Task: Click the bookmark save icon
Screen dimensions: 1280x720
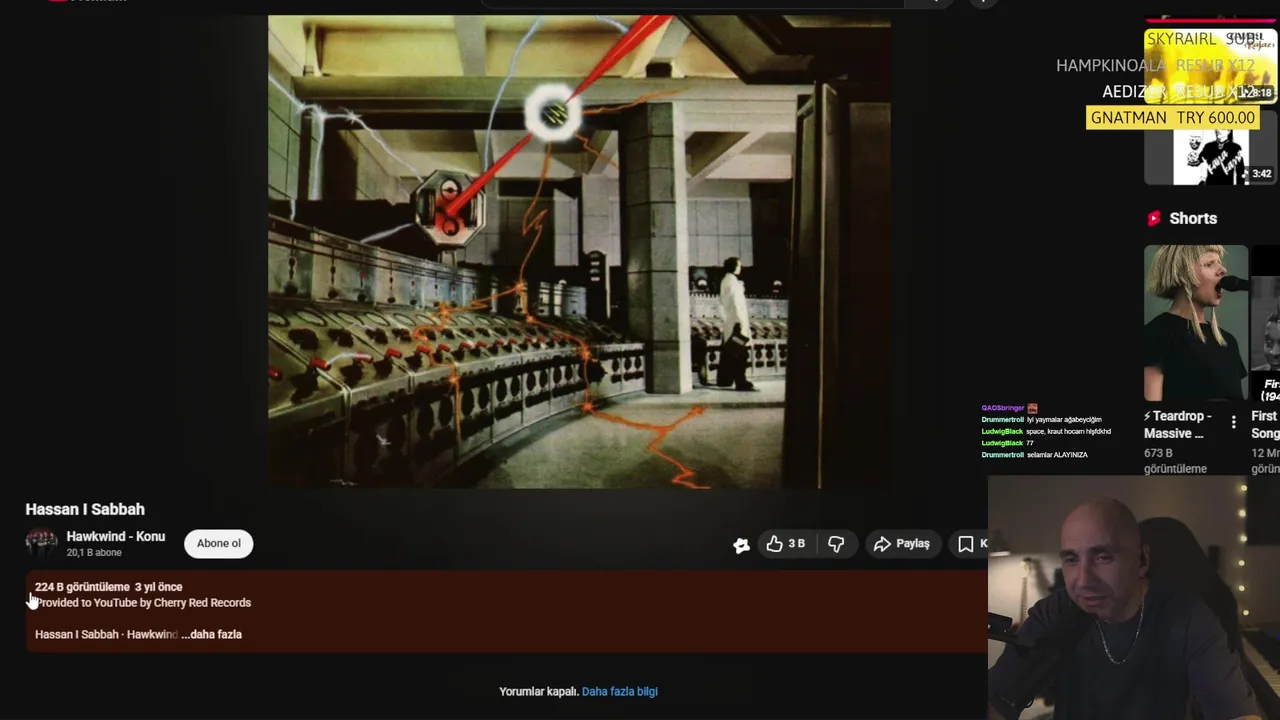Action: tap(965, 544)
